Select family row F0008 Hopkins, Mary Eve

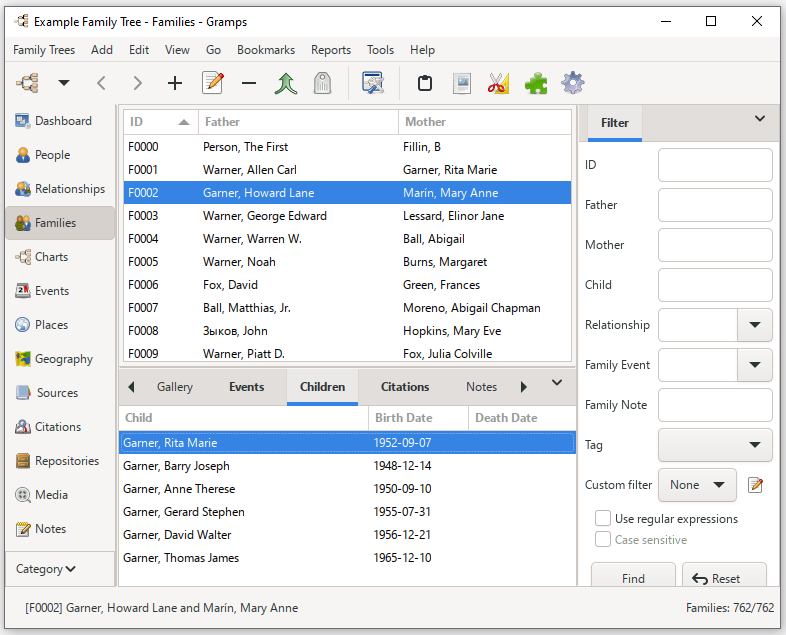pos(347,331)
